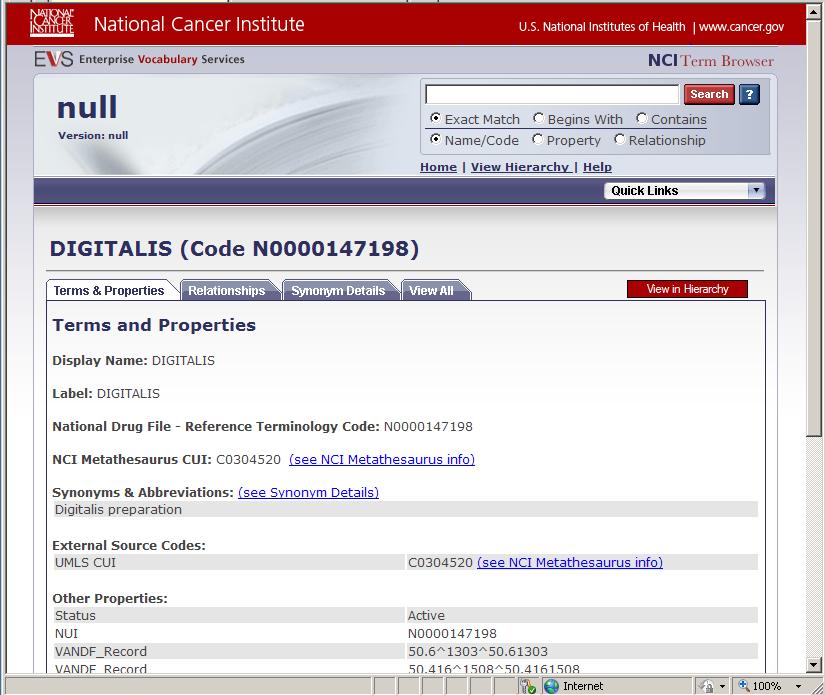Click inside the search text field
The height and width of the screenshot is (695, 825).
coord(552,95)
